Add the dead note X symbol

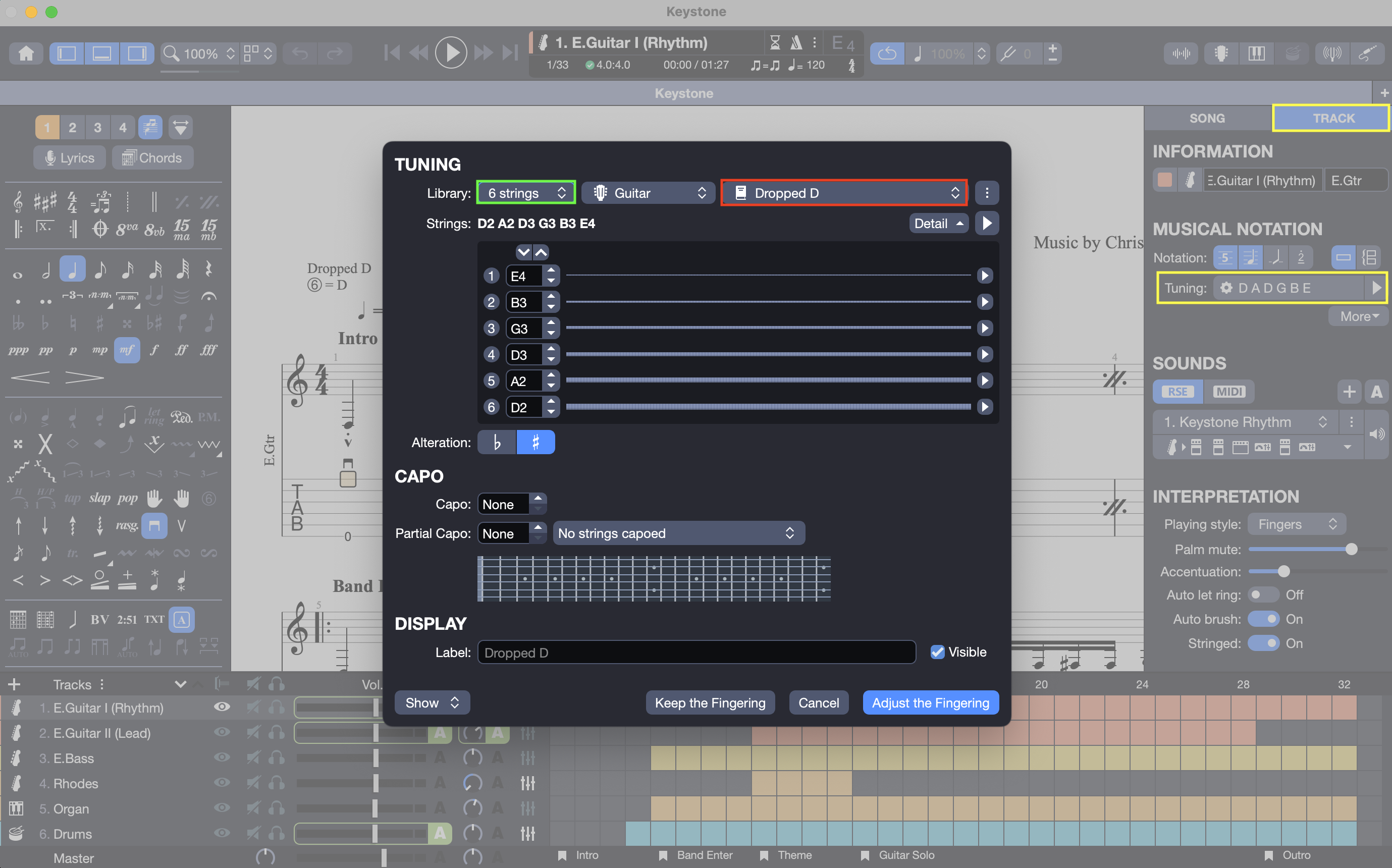[x=45, y=444]
